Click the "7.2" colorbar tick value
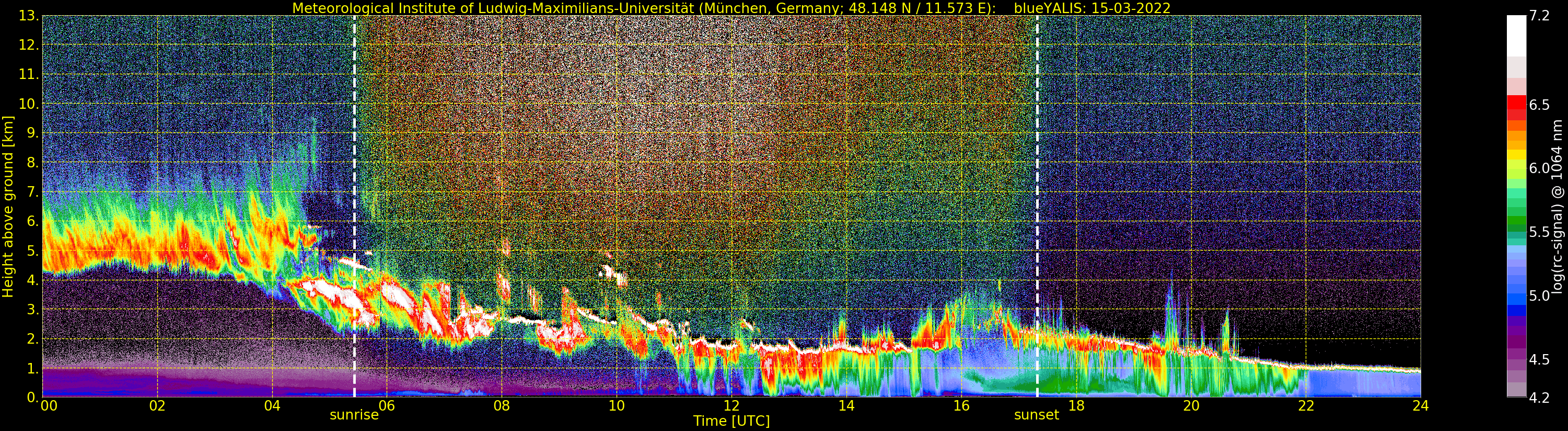 [x=1539, y=16]
